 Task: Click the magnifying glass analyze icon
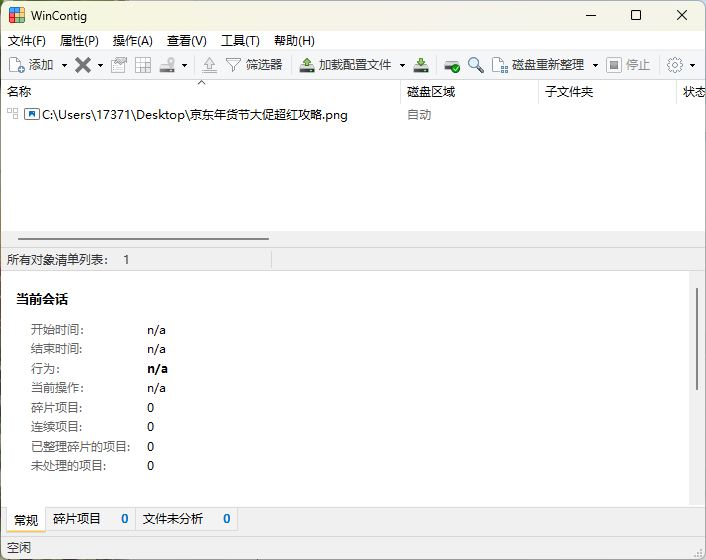(476, 65)
